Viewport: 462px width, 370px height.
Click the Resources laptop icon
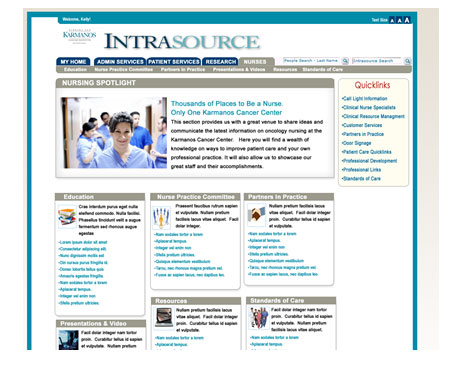tap(164, 317)
